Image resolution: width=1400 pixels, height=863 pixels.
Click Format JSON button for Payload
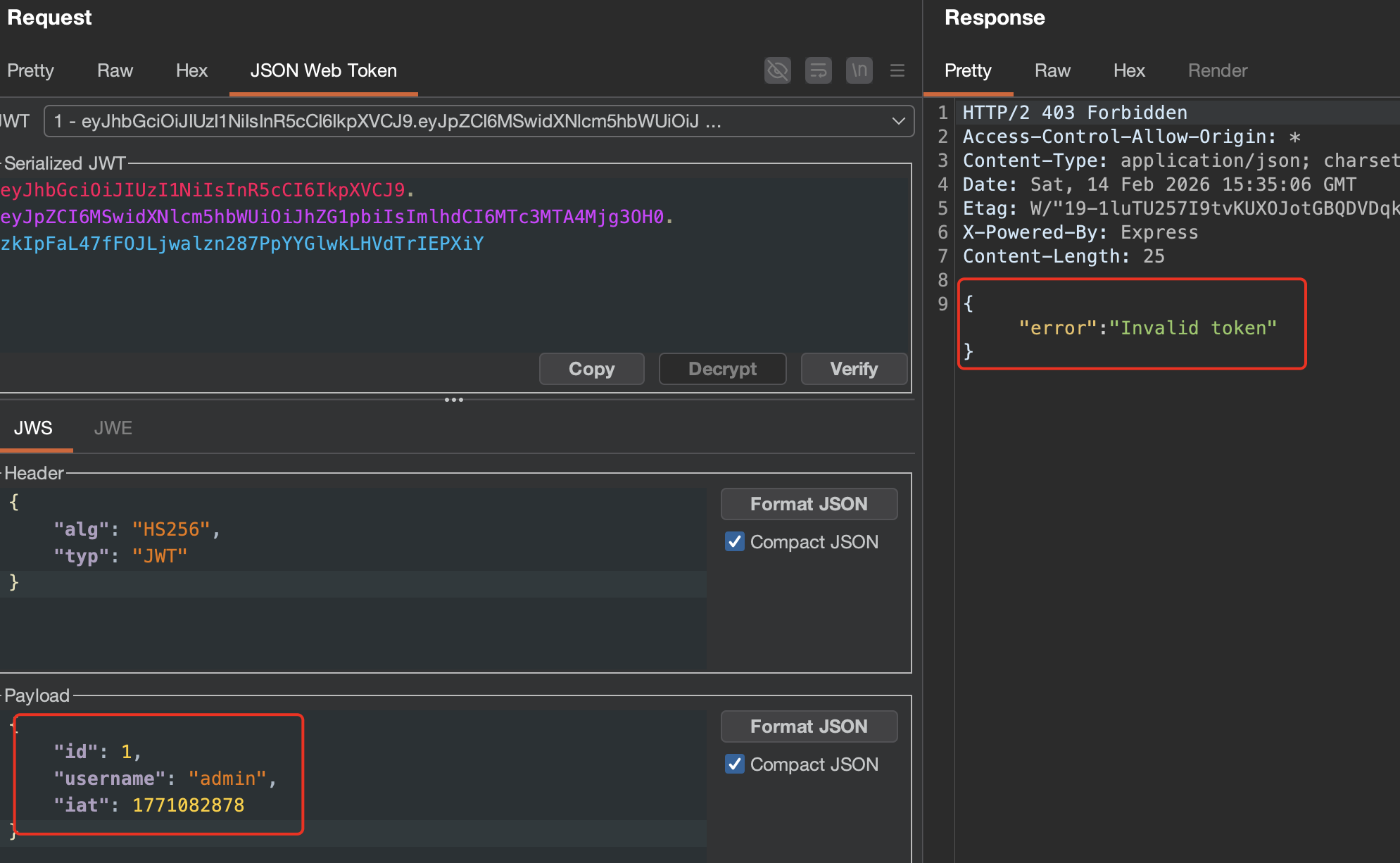click(809, 726)
